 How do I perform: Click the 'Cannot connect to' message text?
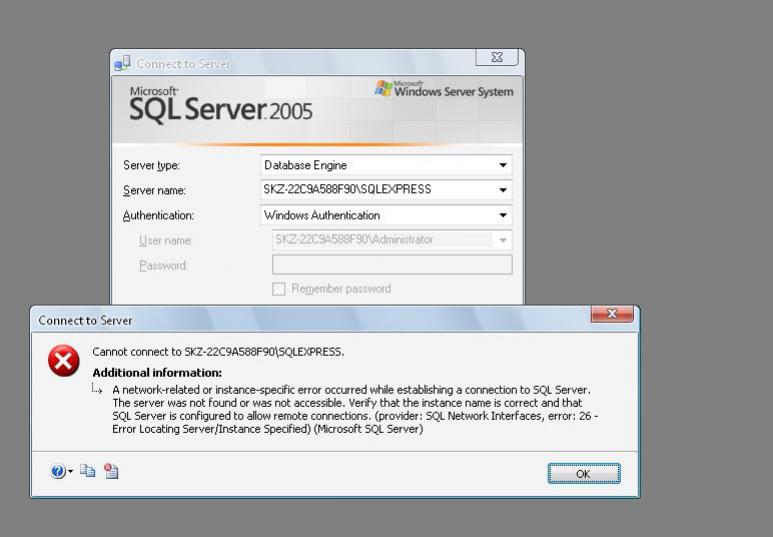point(218,352)
